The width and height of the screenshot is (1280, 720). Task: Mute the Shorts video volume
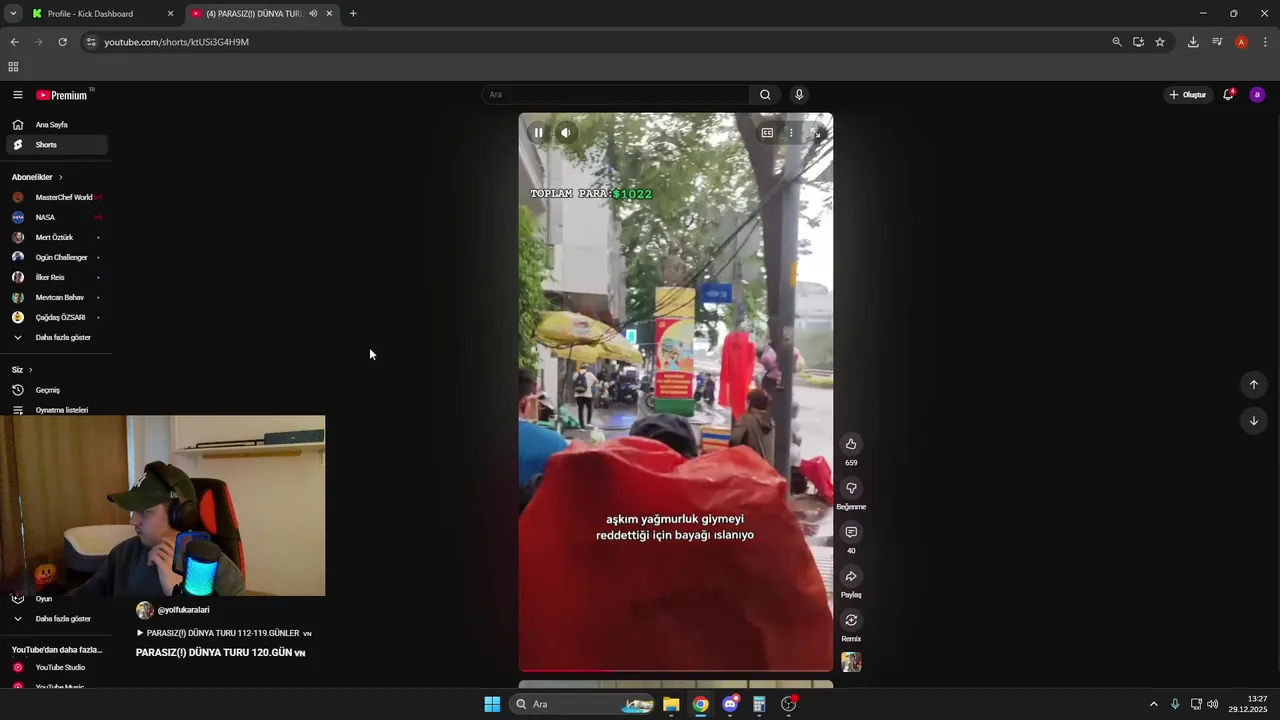tap(566, 132)
